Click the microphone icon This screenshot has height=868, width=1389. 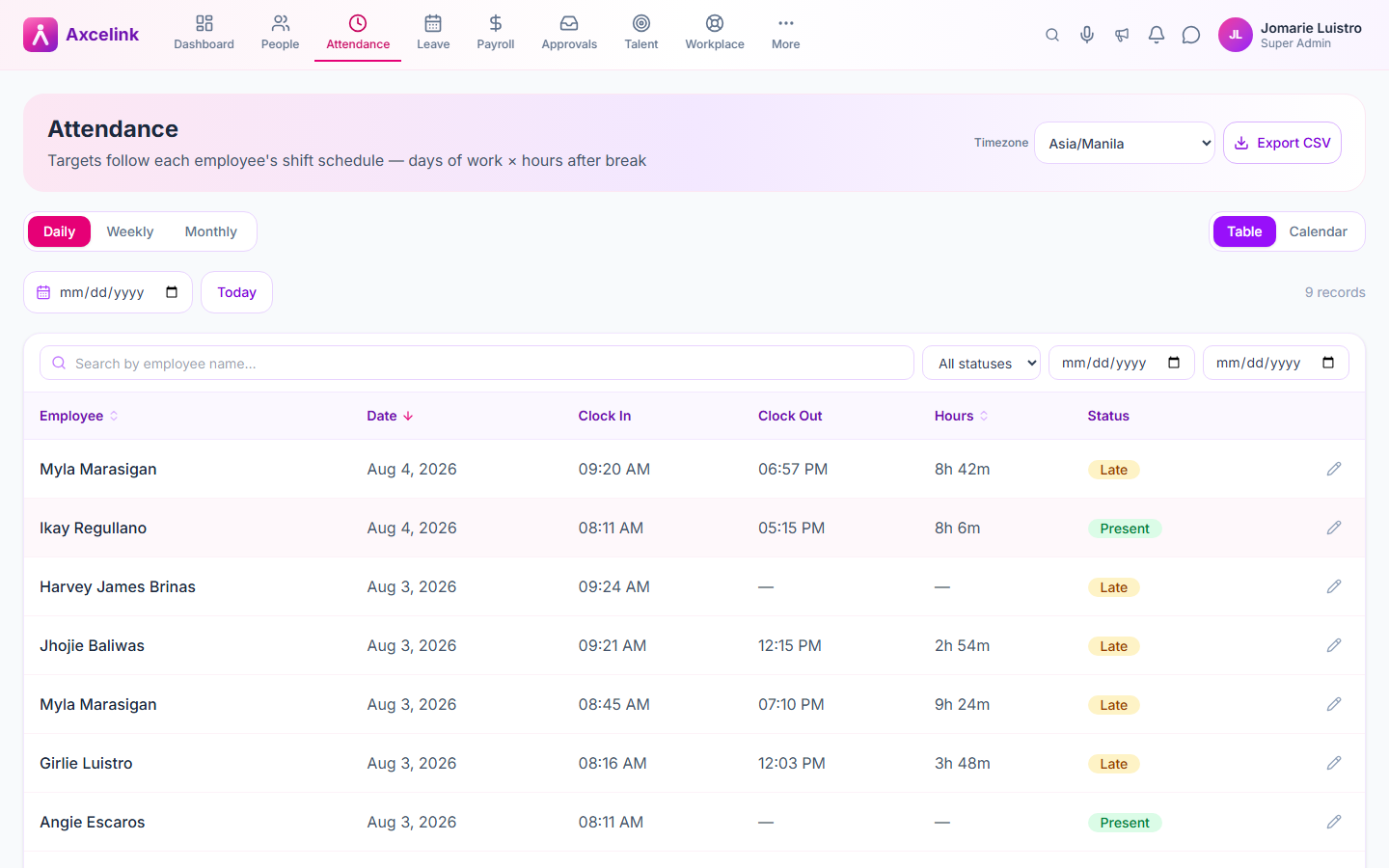coord(1087,35)
